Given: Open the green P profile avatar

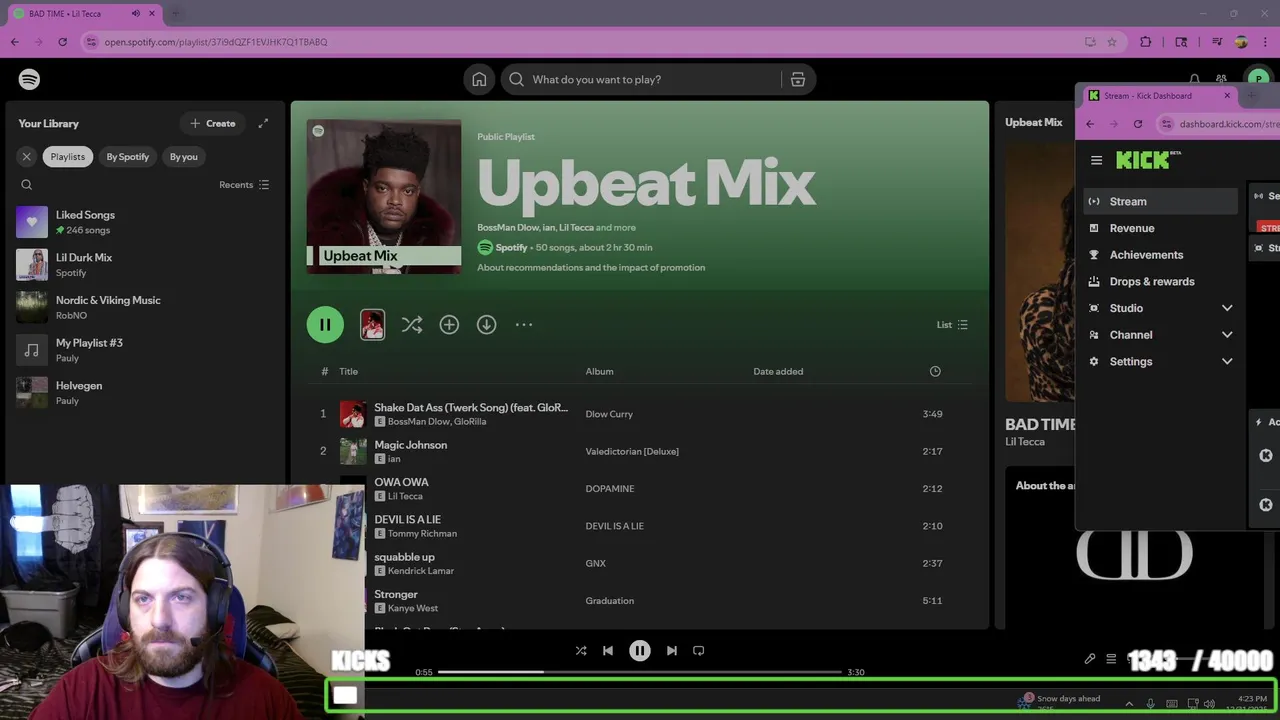Looking at the screenshot, I should (x=1257, y=79).
